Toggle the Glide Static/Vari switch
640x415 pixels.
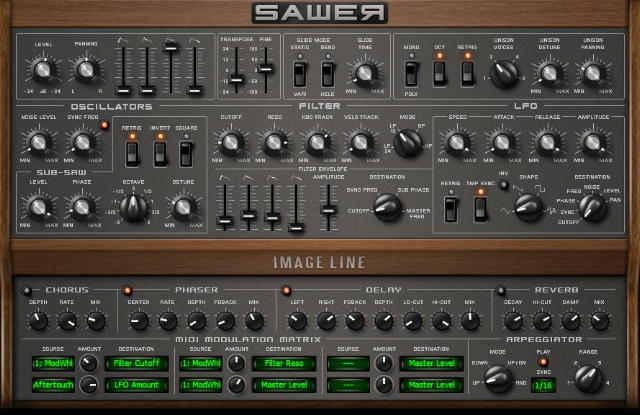click(300, 73)
